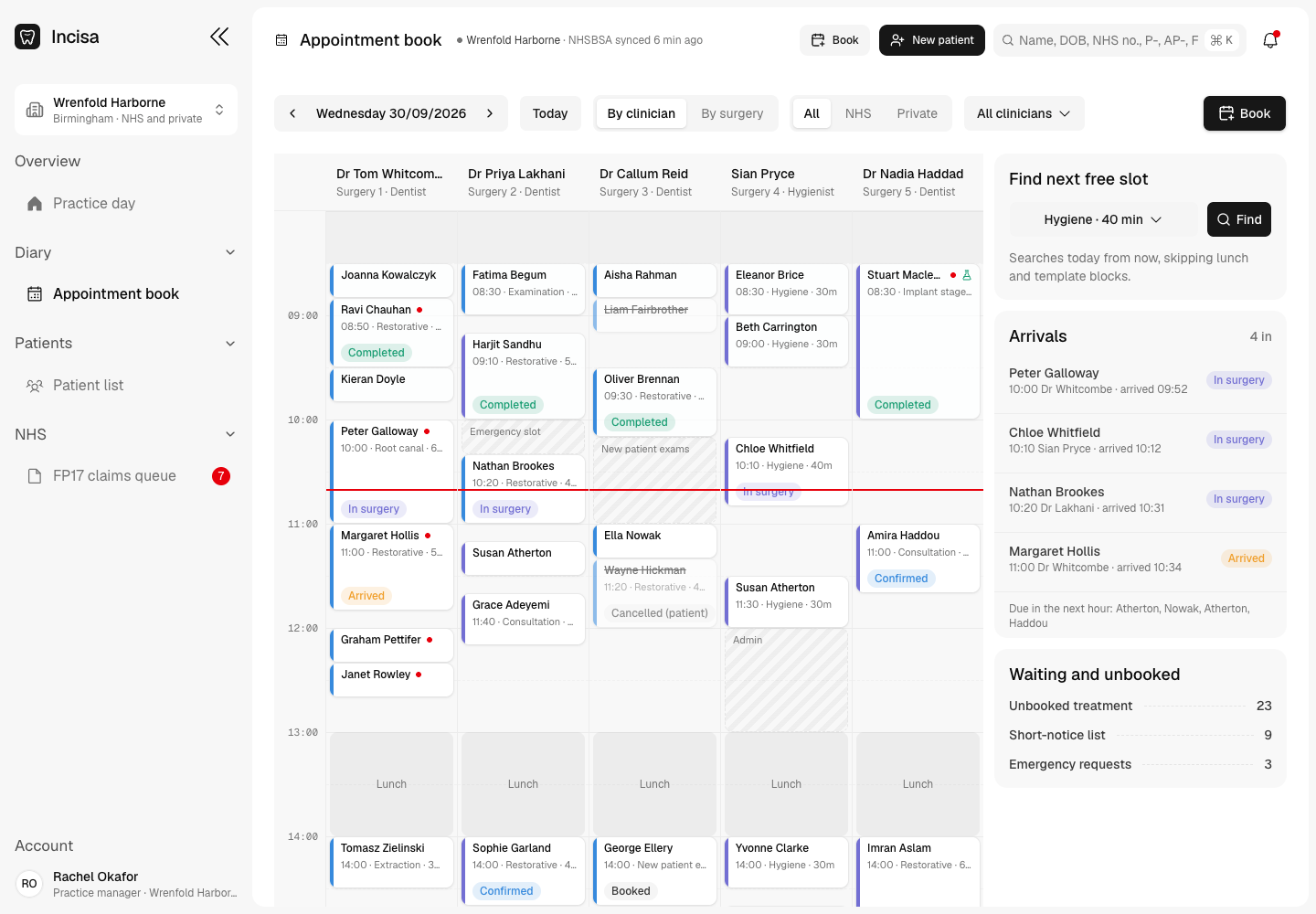Viewport: 1316px width, 914px height.
Task: Click the Wrenfold Harborne building icon
Action: click(35, 110)
